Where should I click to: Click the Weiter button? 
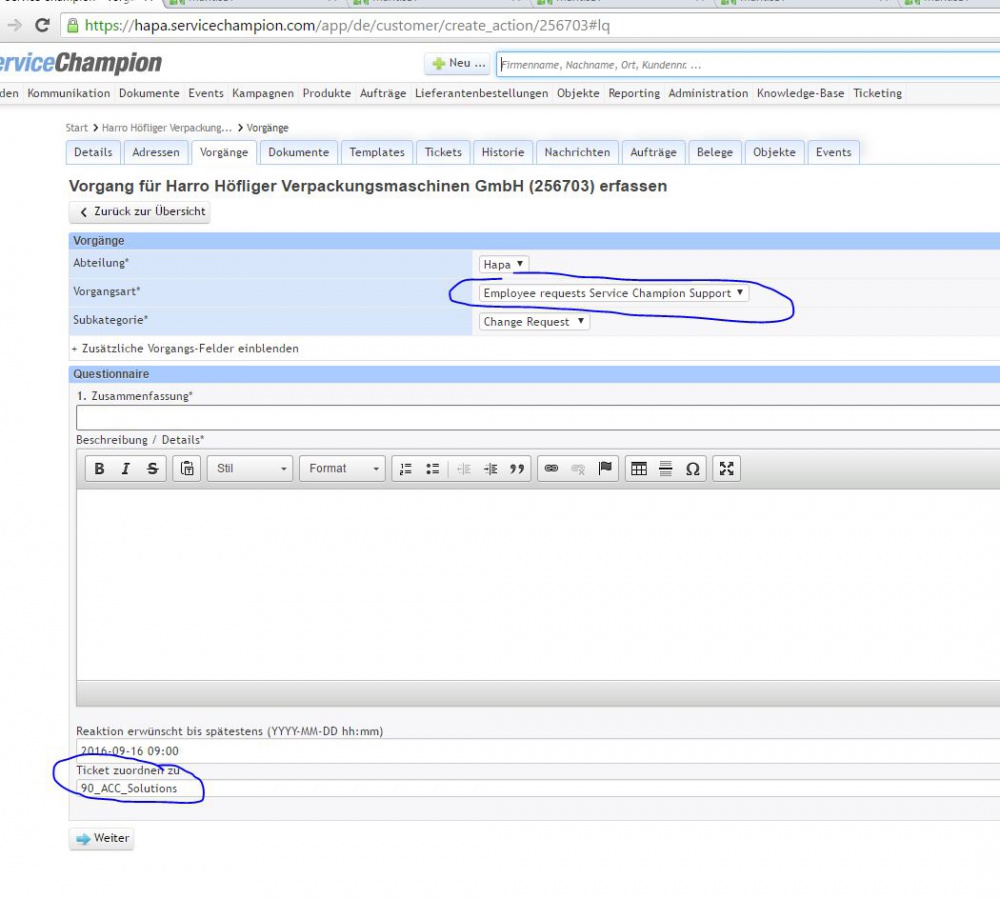[x=102, y=838]
